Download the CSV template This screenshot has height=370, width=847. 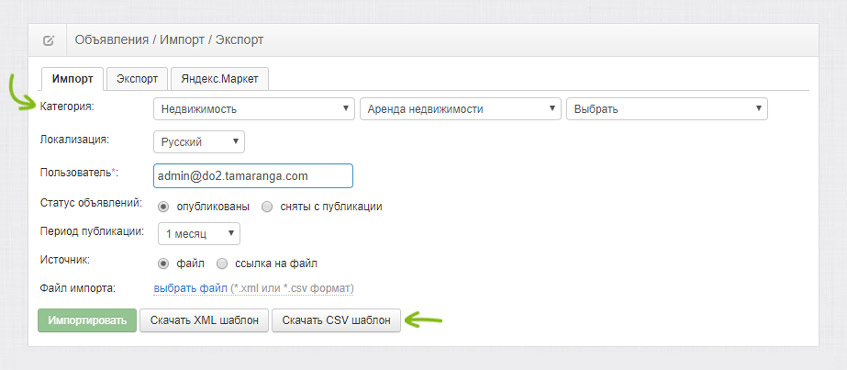336,320
